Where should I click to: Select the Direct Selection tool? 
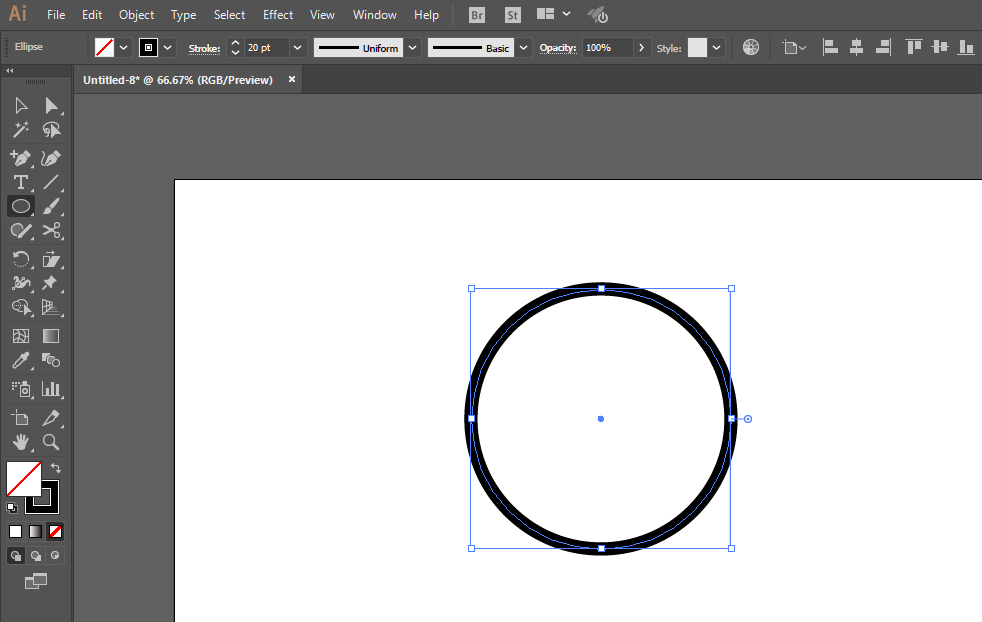(51, 105)
